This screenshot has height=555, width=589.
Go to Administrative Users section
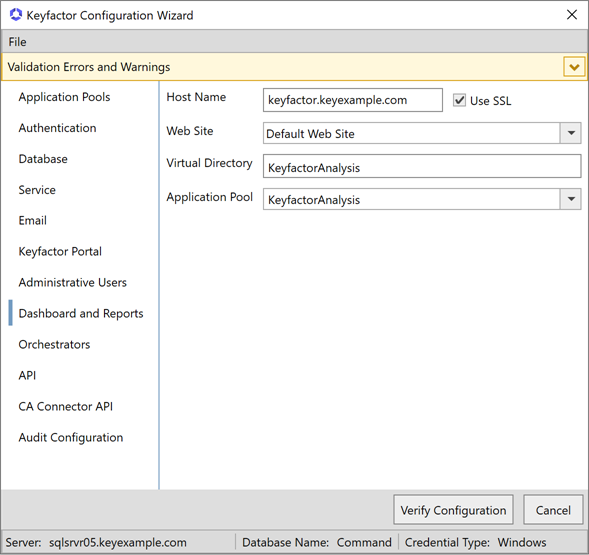pos(72,283)
